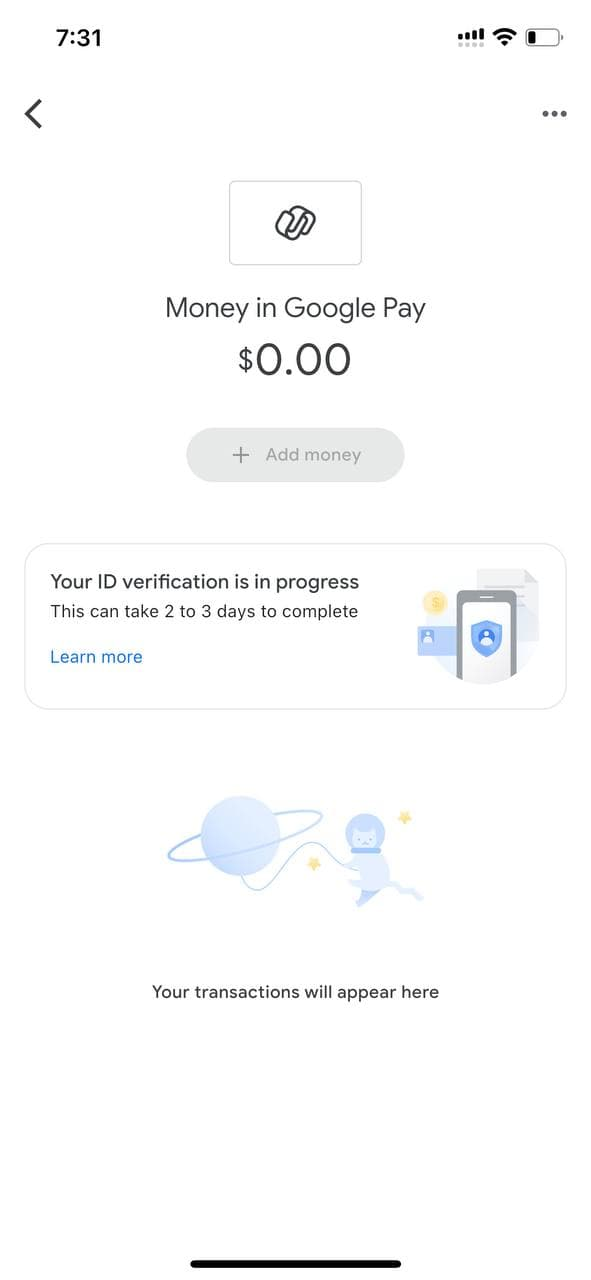
Task: Tap the Add money button label
Action: point(313,455)
